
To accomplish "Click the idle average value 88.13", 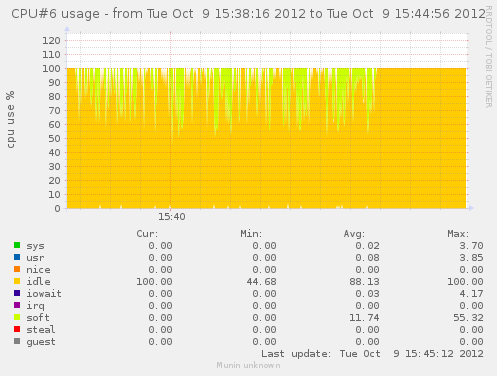I will (364, 282).
